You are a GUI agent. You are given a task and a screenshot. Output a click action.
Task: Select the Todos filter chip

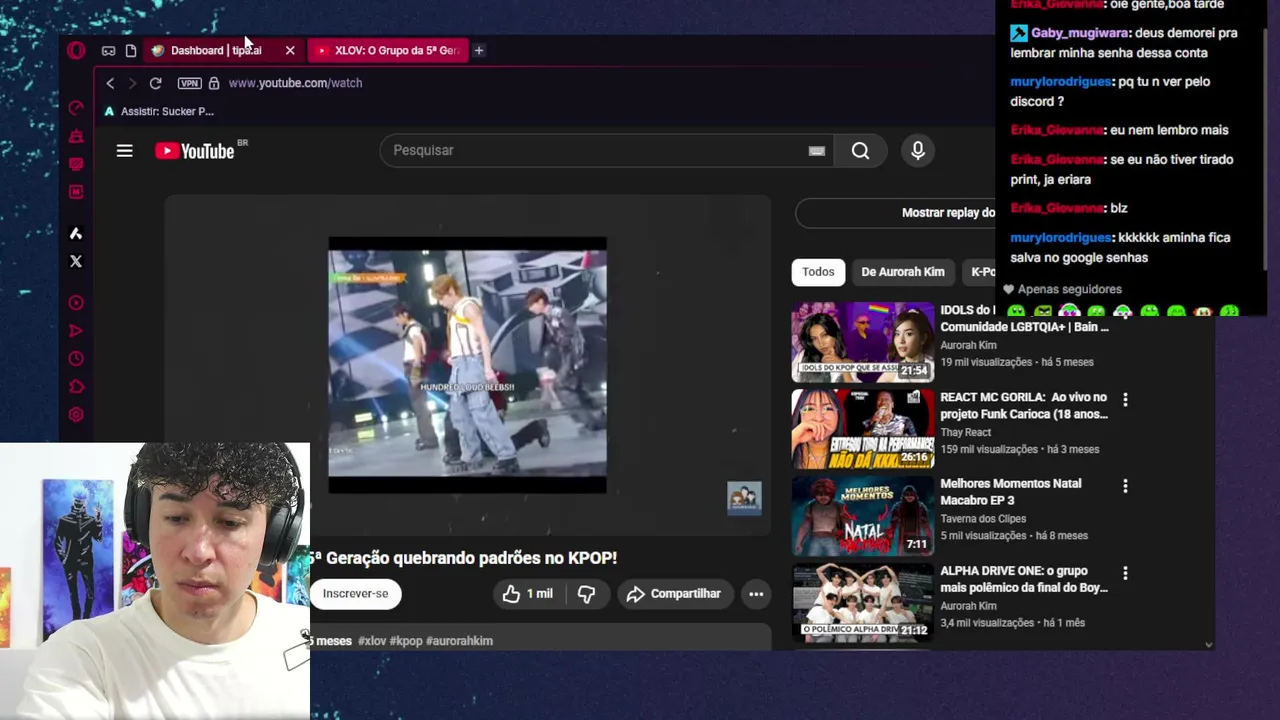tap(818, 272)
